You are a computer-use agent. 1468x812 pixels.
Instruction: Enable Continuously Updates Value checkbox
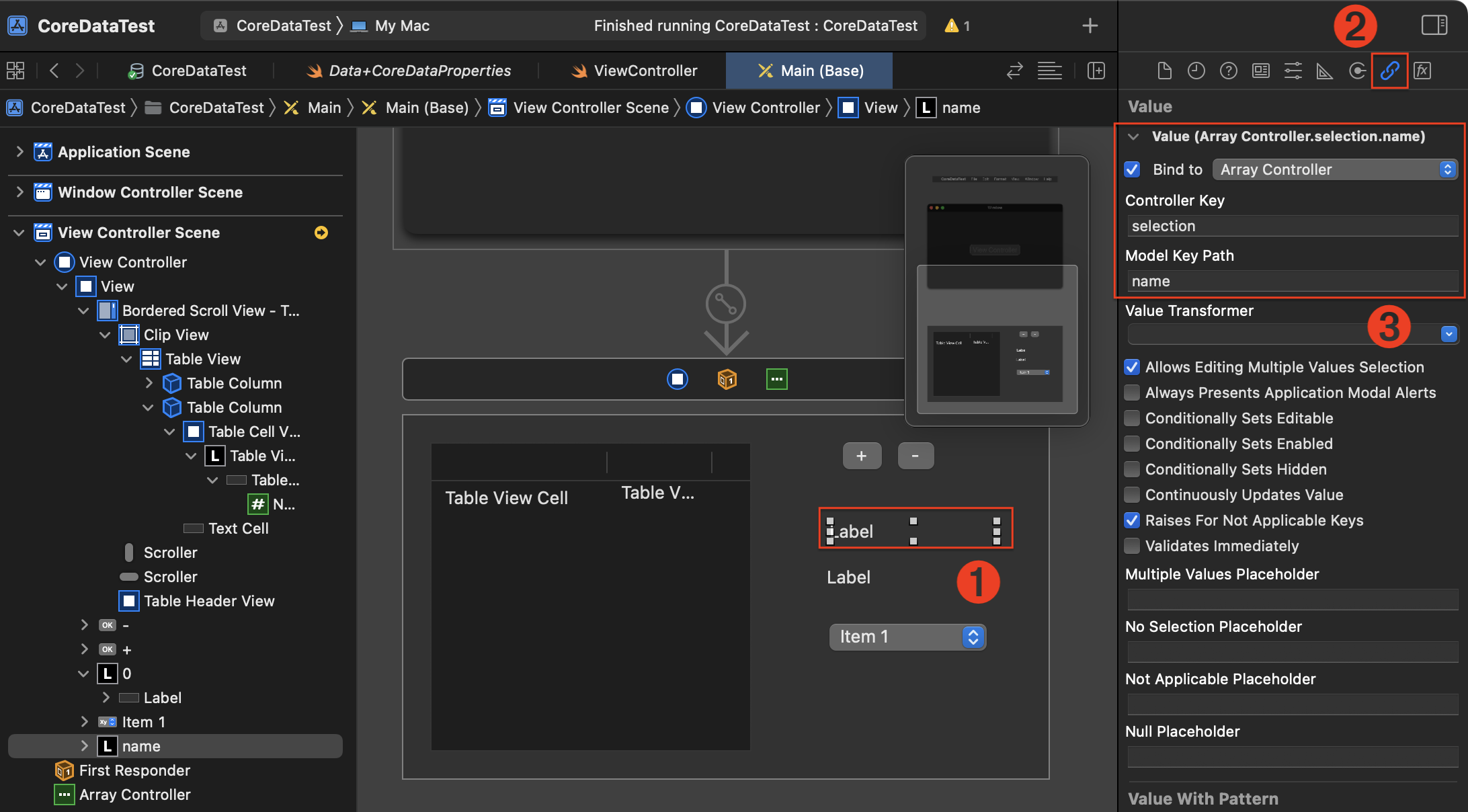pyautogui.click(x=1133, y=495)
